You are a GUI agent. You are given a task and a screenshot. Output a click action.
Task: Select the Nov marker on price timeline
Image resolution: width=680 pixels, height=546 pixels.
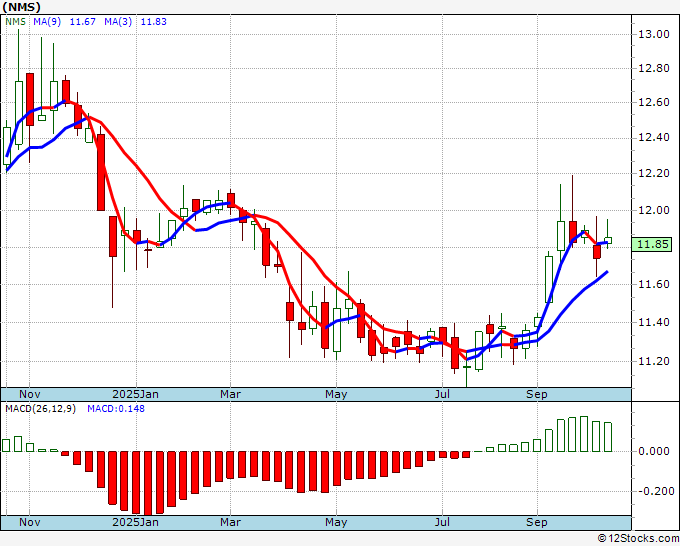pos(30,394)
